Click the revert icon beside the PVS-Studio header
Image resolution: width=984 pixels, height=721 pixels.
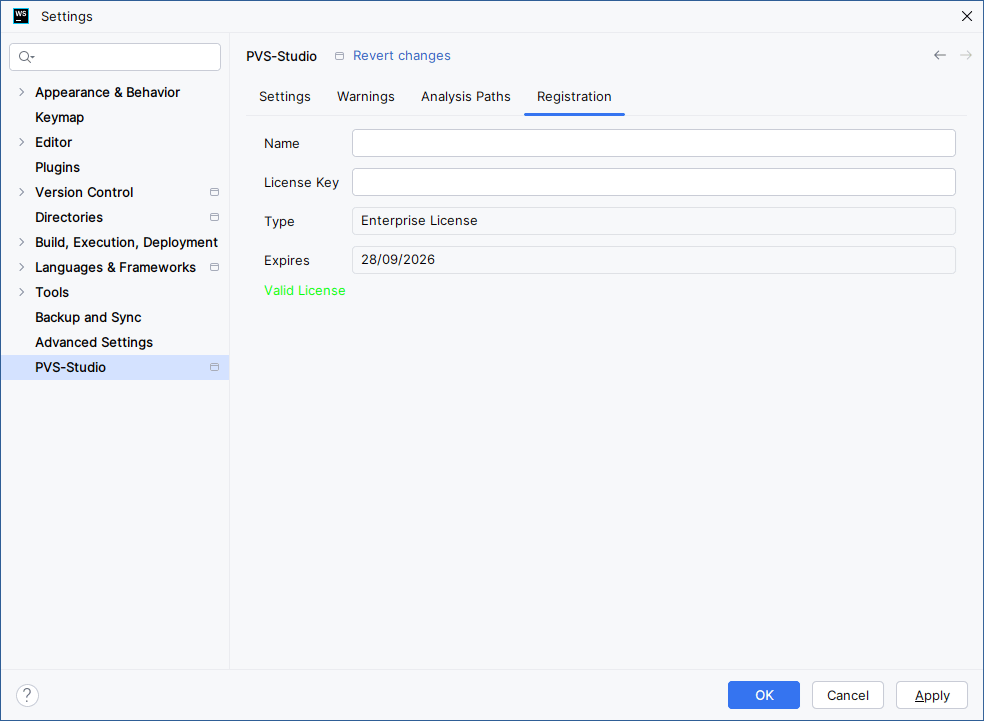pyautogui.click(x=339, y=56)
